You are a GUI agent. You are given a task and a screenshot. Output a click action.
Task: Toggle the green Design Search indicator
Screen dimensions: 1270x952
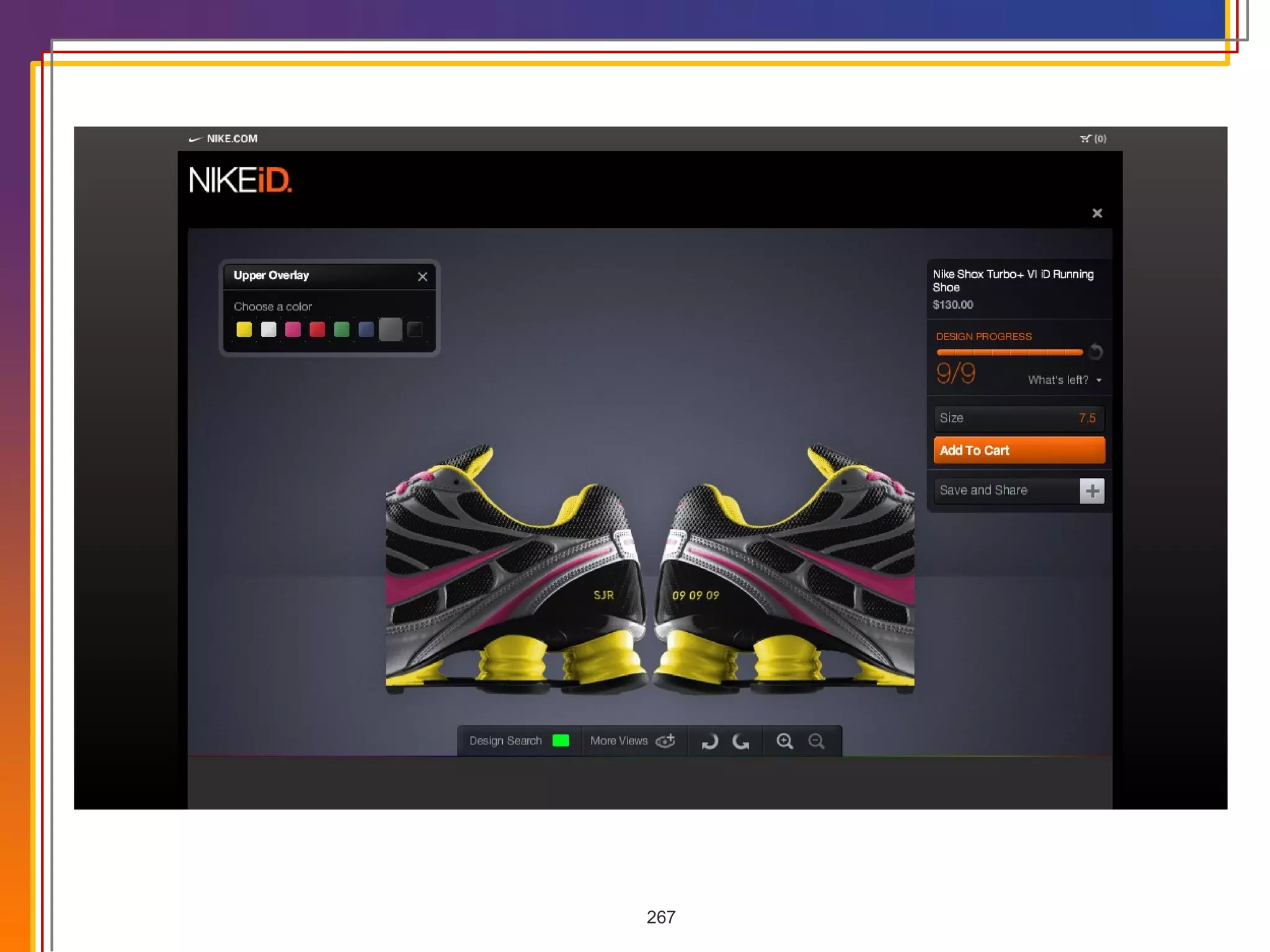[x=561, y=741]
